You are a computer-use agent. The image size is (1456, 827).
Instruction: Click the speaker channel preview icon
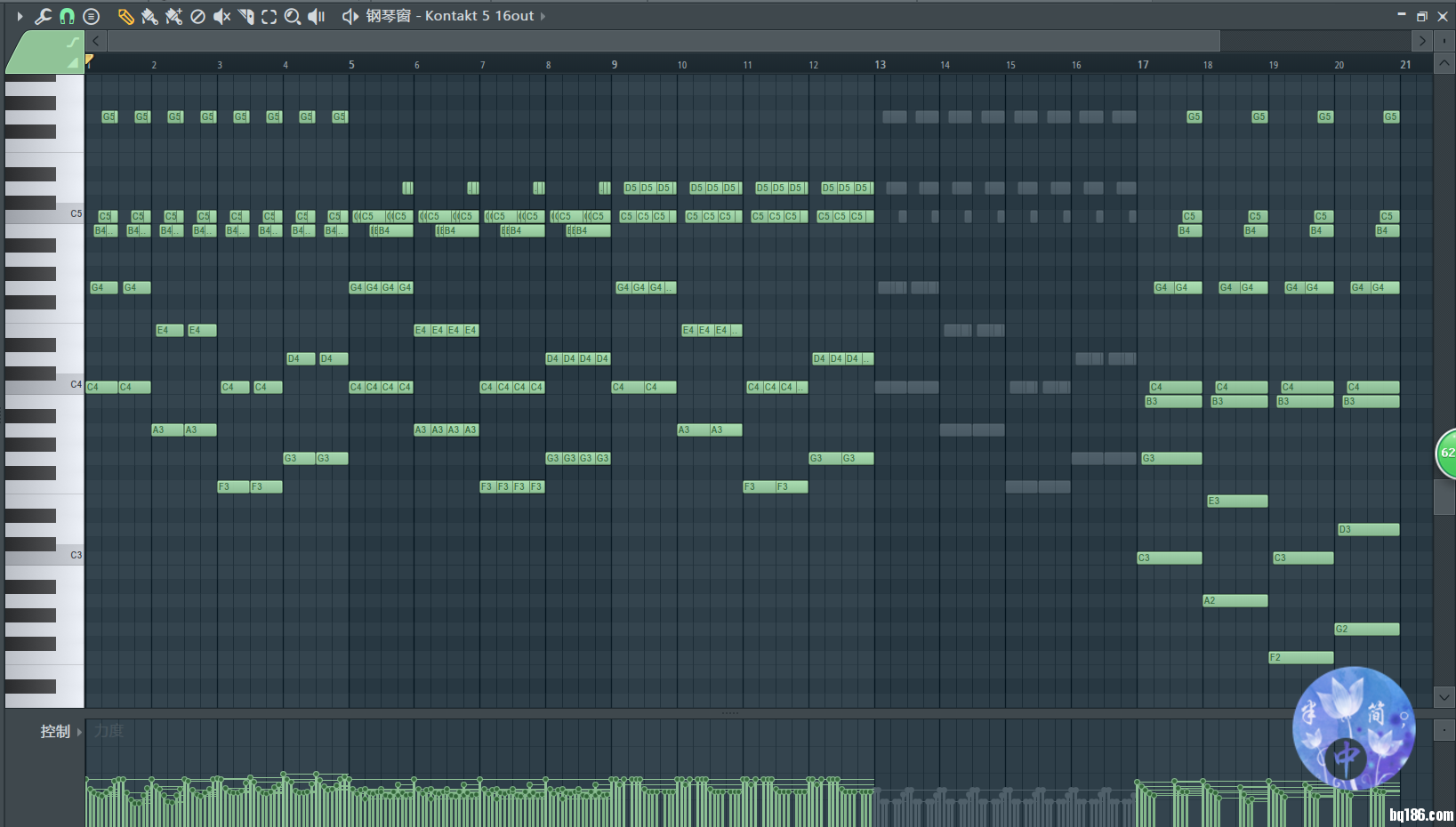tap(350, 16)
